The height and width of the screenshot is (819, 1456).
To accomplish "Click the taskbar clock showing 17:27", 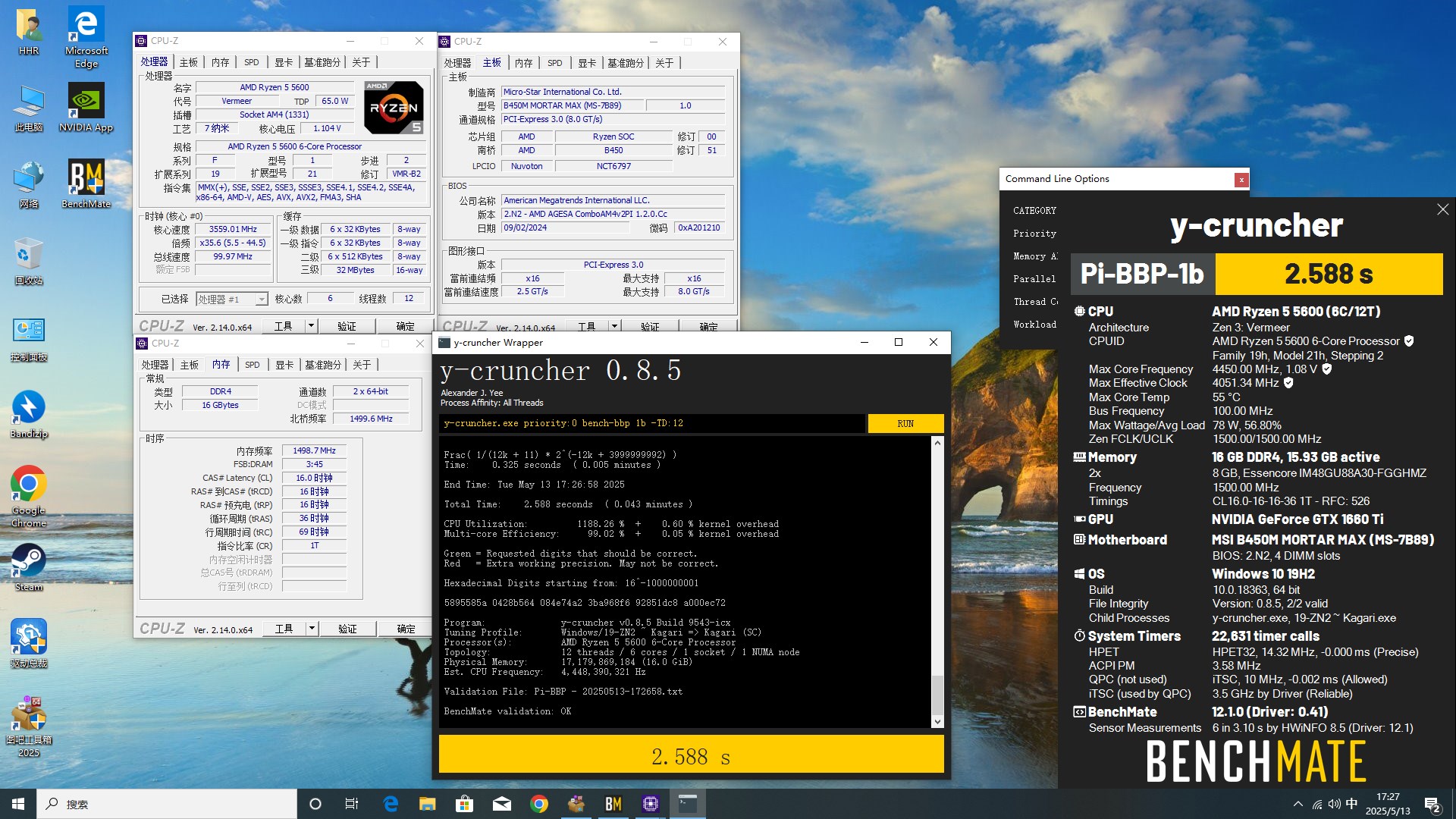I will 1388,804.
